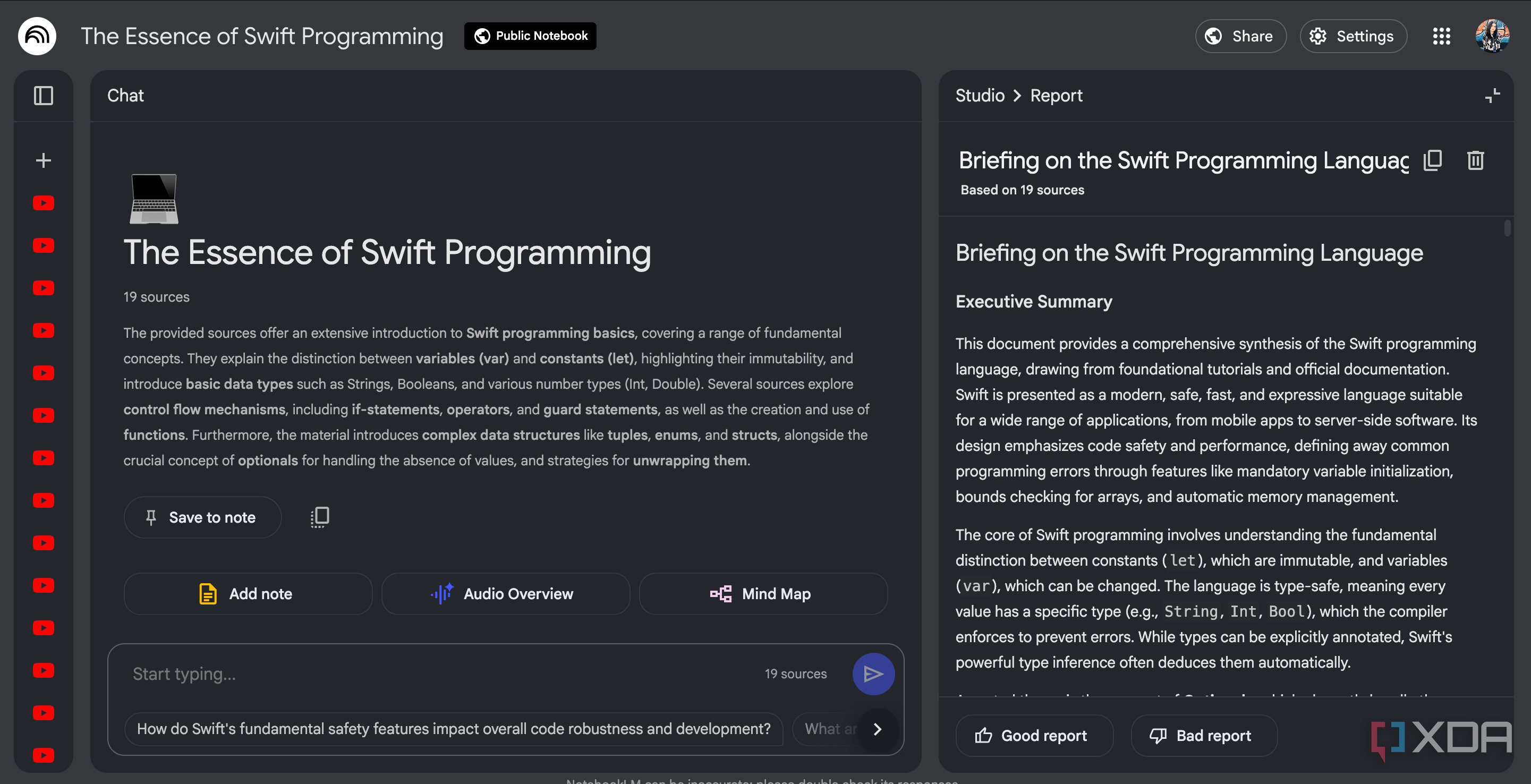Viewport: 1531px width, 784px height.
Task: Click the NotebookLM logo icon
Action: (x=37, y=36)
